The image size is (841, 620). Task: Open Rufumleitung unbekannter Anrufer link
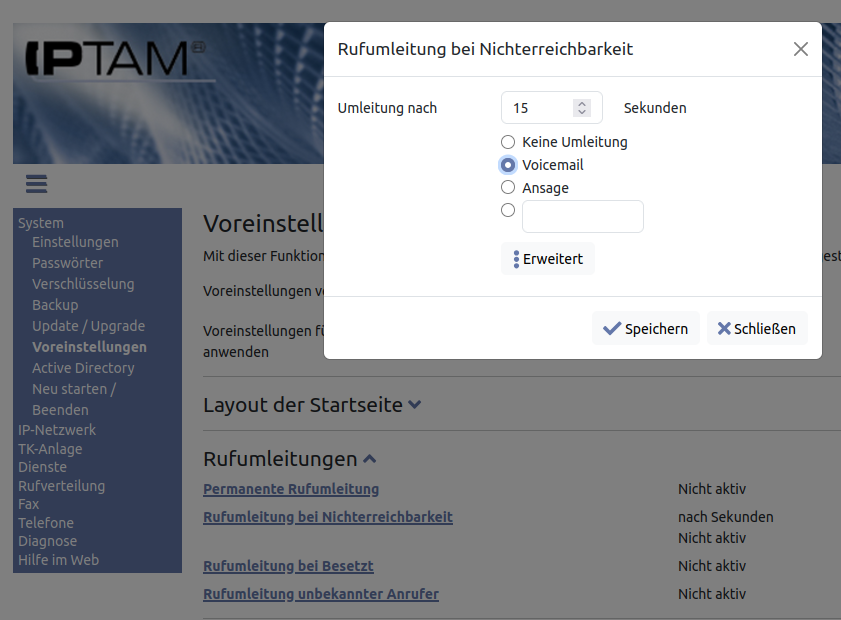[x=320, y=594]
